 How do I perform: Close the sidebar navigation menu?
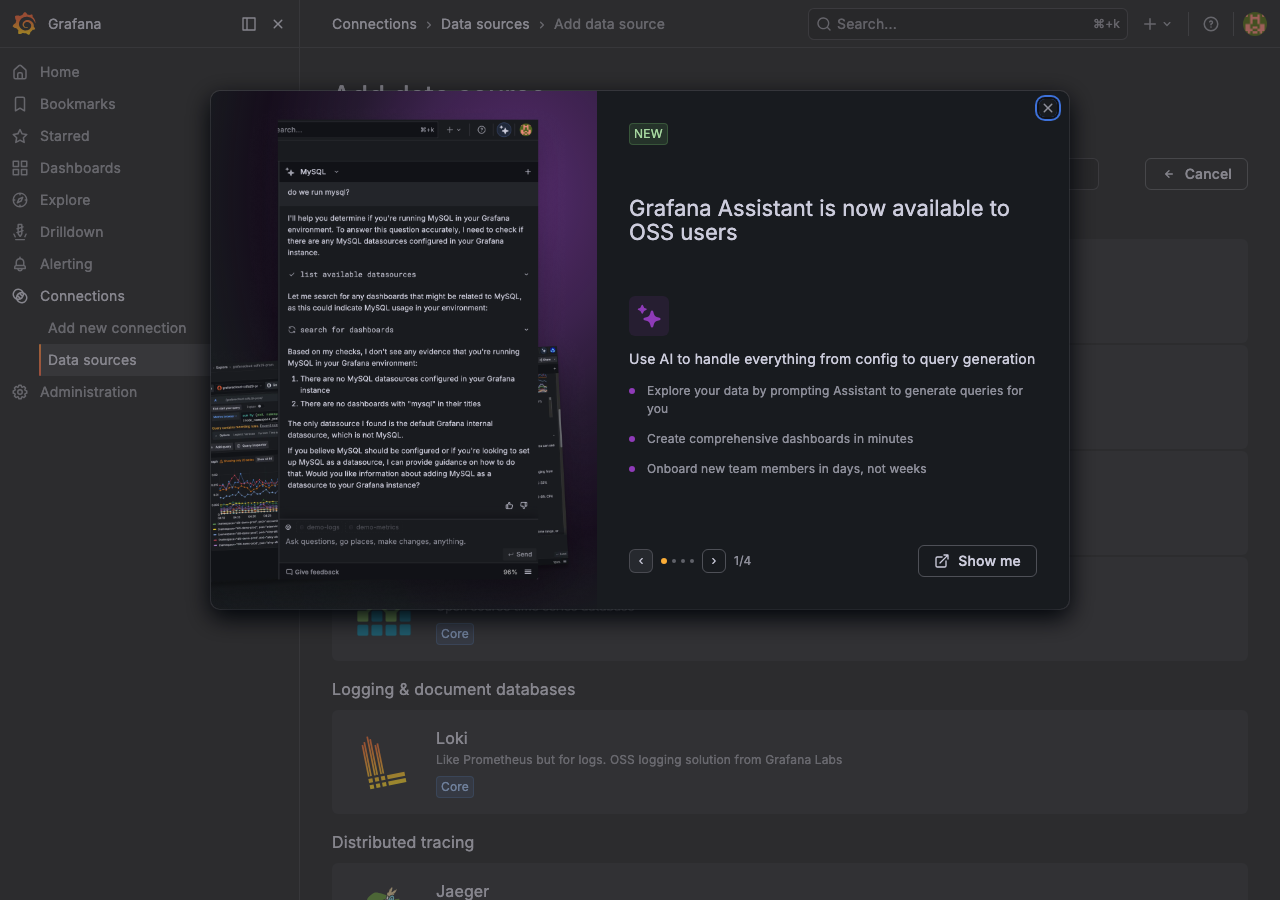[x=278, y=24]
